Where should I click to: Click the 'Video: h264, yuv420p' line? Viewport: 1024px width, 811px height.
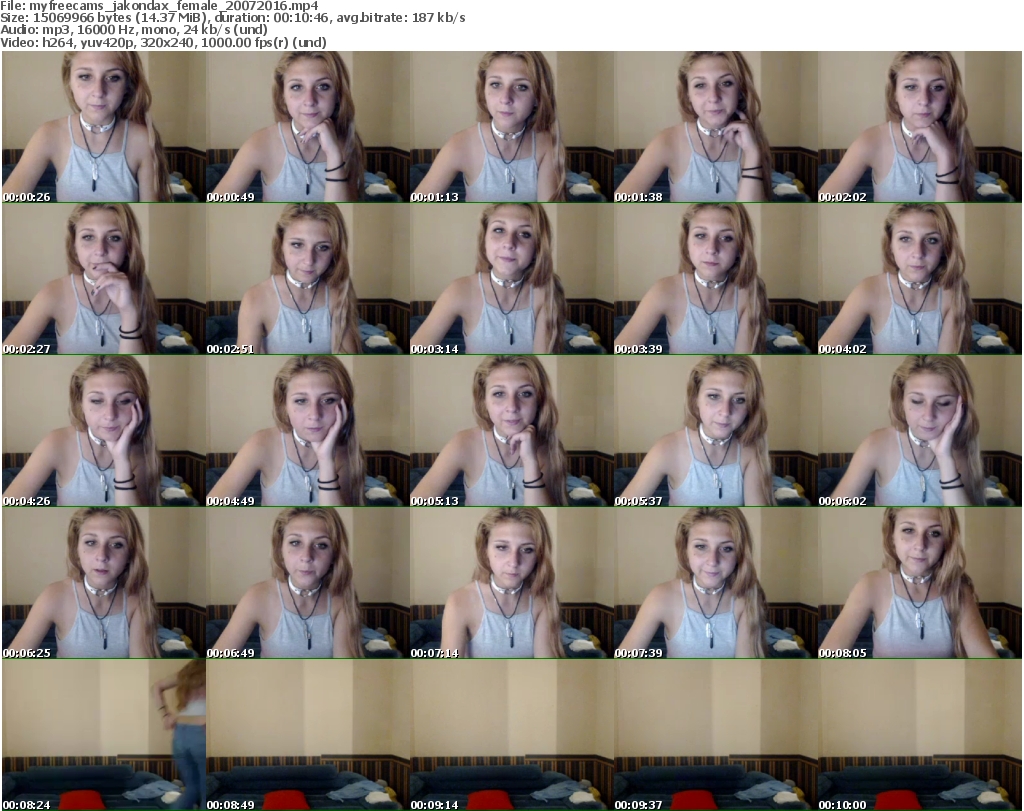(x=163, y=42)
